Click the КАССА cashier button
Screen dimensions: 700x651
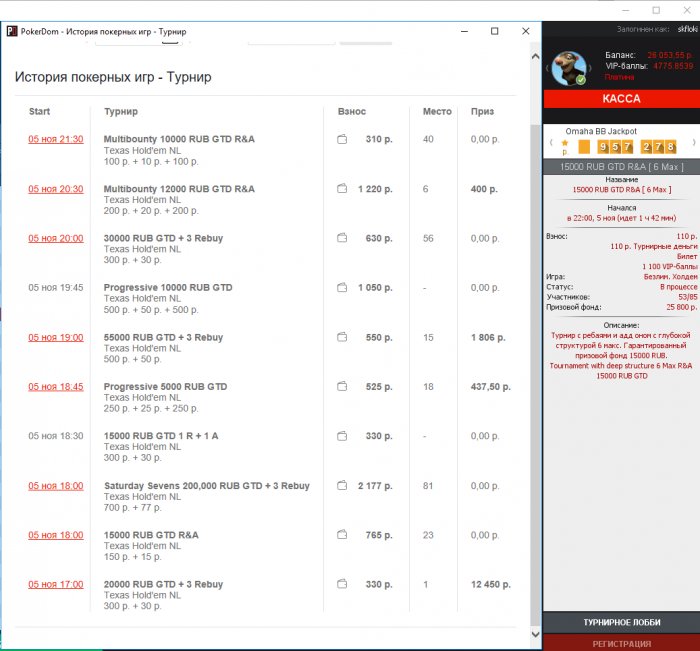coord(621,99)
